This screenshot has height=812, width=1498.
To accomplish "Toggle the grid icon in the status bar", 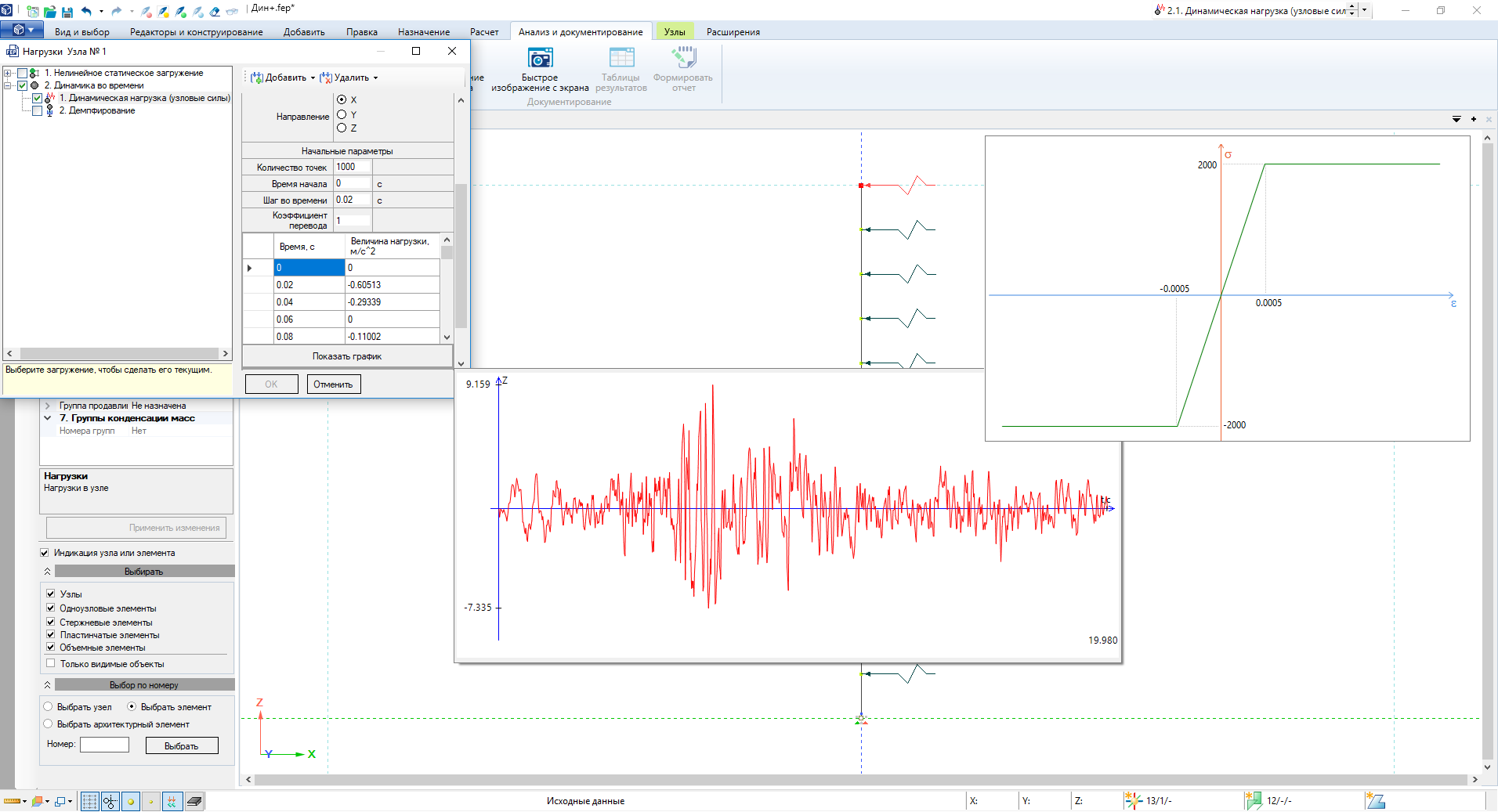I will [x=89, y=801].
